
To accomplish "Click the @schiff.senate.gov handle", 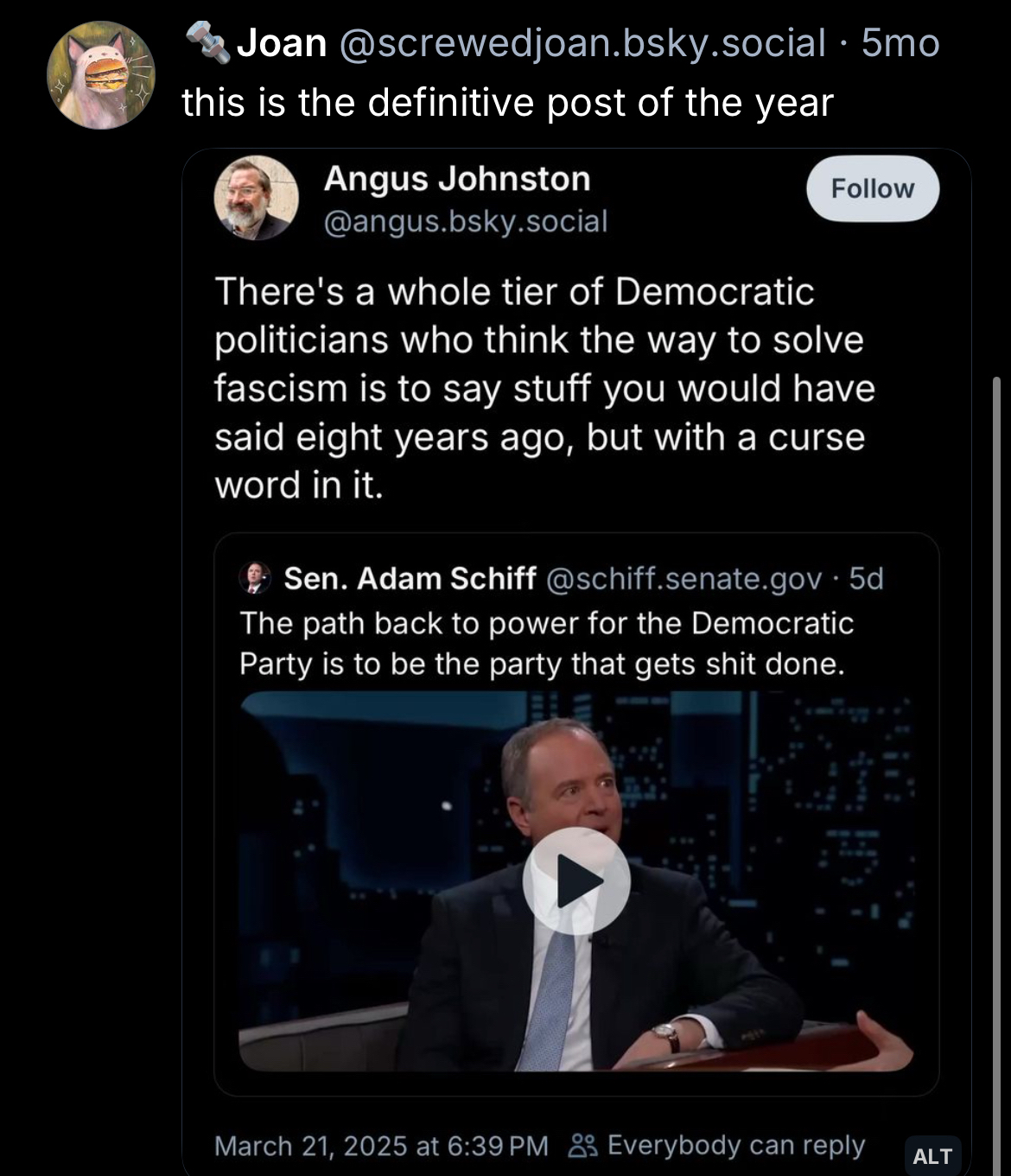I will coord(684,578).
